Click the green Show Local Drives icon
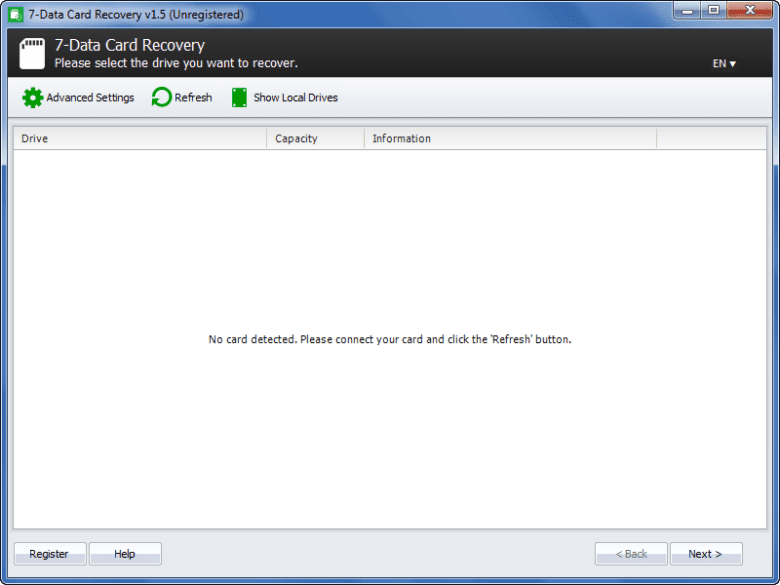The height and width of the screenshot is (585, 780). tap(239, 98)
